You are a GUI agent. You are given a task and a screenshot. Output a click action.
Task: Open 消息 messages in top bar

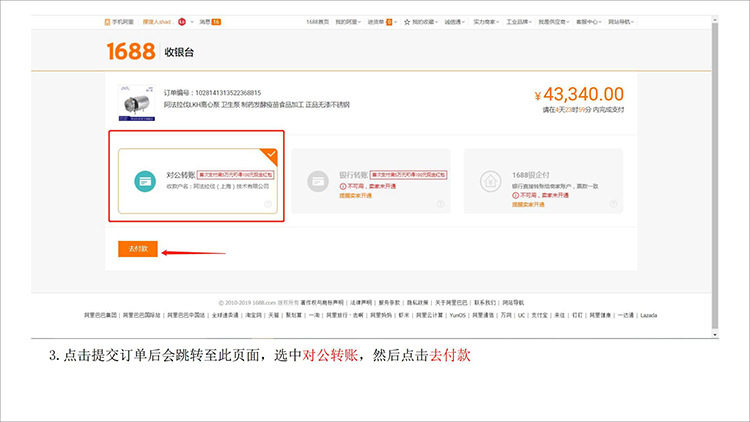(204, 22)
